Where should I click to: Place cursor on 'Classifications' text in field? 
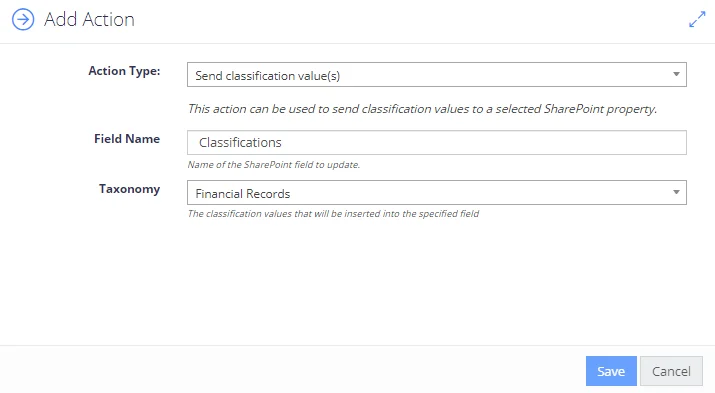tap(240, 143)
